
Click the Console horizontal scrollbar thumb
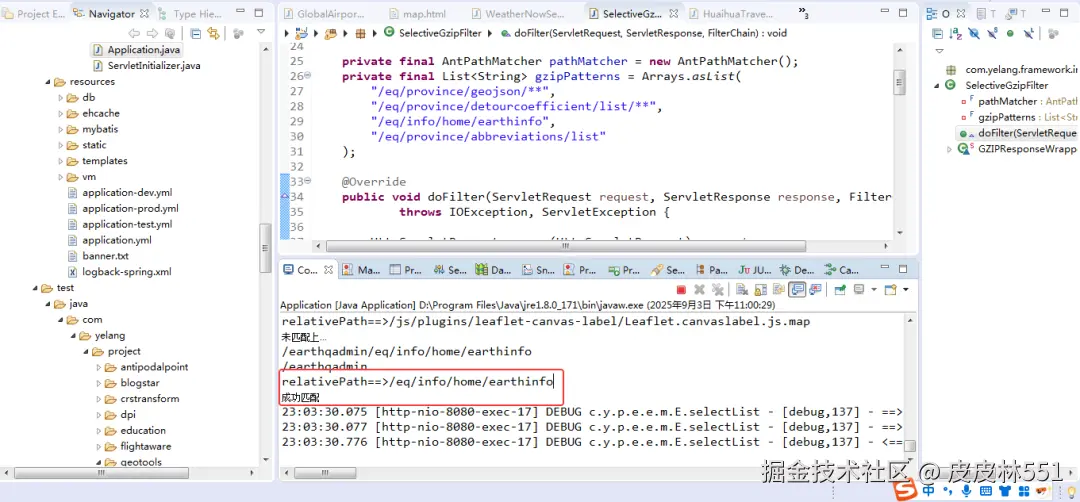(326, 473)
